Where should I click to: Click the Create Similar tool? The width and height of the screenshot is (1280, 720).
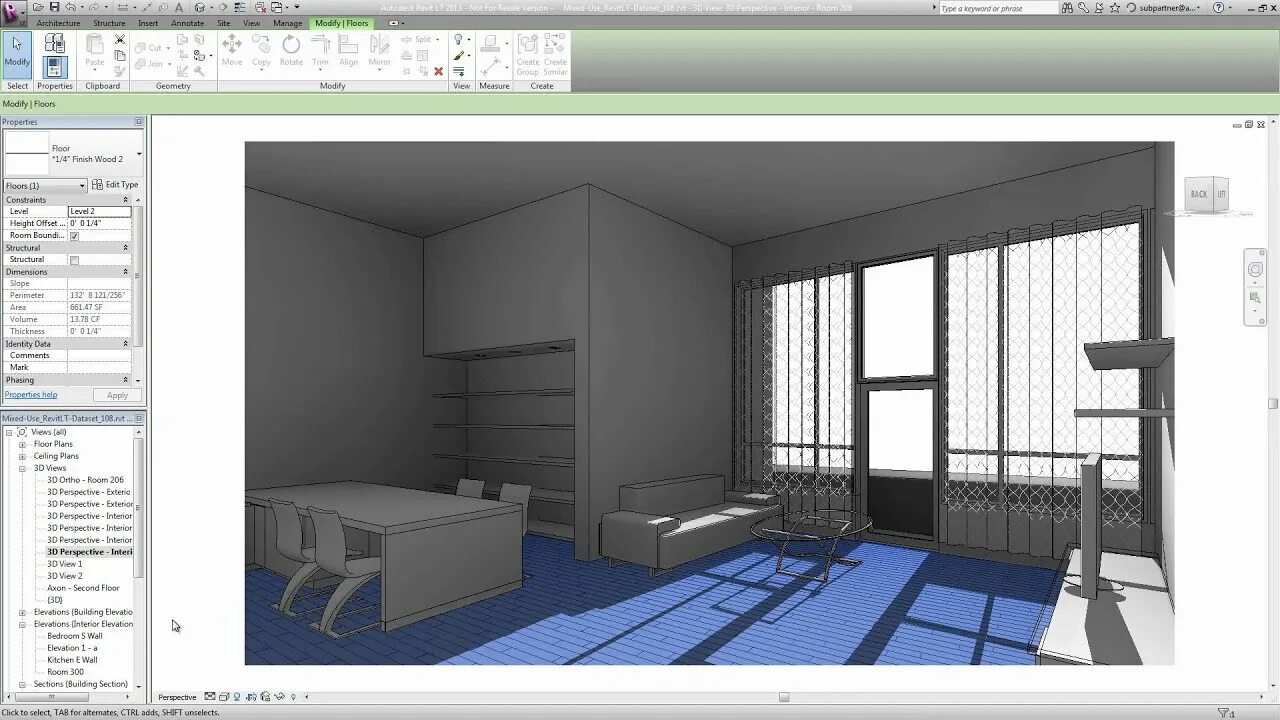(555, 54)
